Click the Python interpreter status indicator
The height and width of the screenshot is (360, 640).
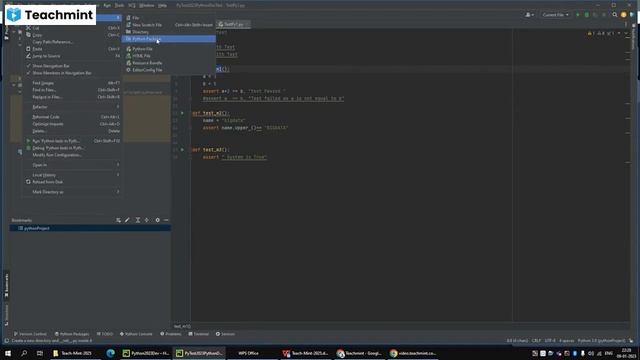[601, 340]
